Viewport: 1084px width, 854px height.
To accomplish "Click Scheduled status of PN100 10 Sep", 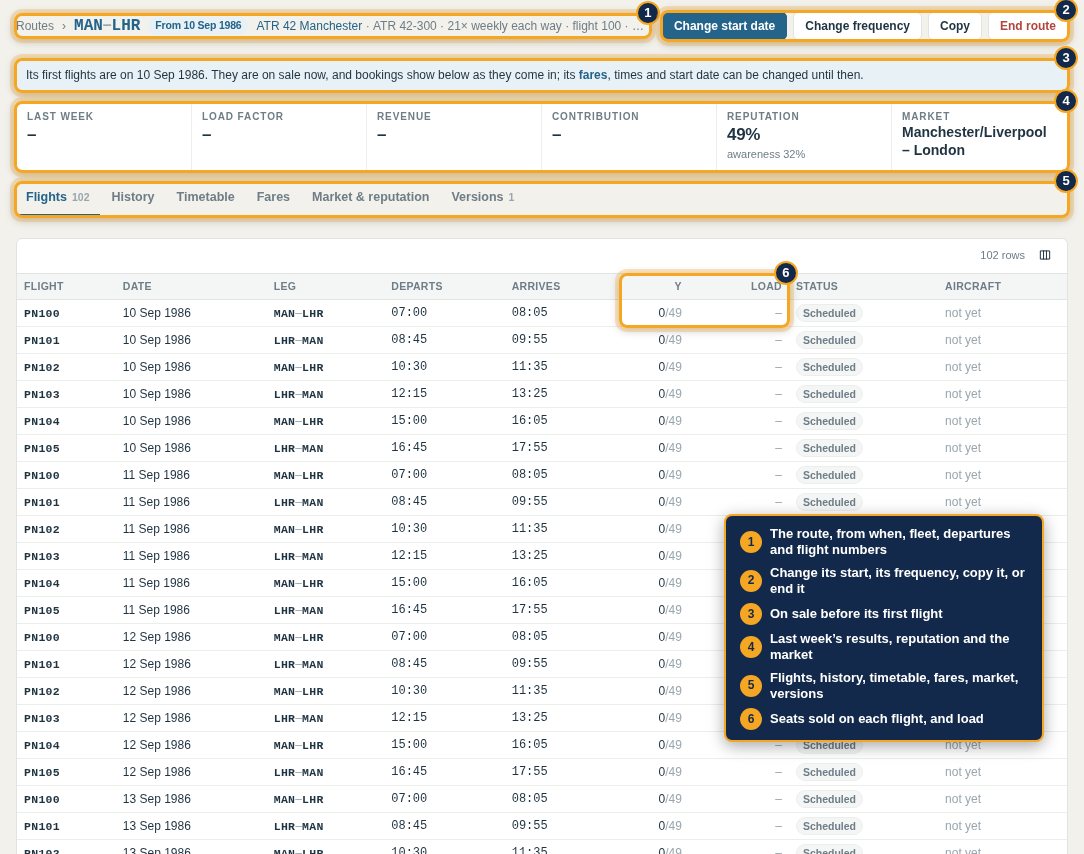I will coord(829,313).
